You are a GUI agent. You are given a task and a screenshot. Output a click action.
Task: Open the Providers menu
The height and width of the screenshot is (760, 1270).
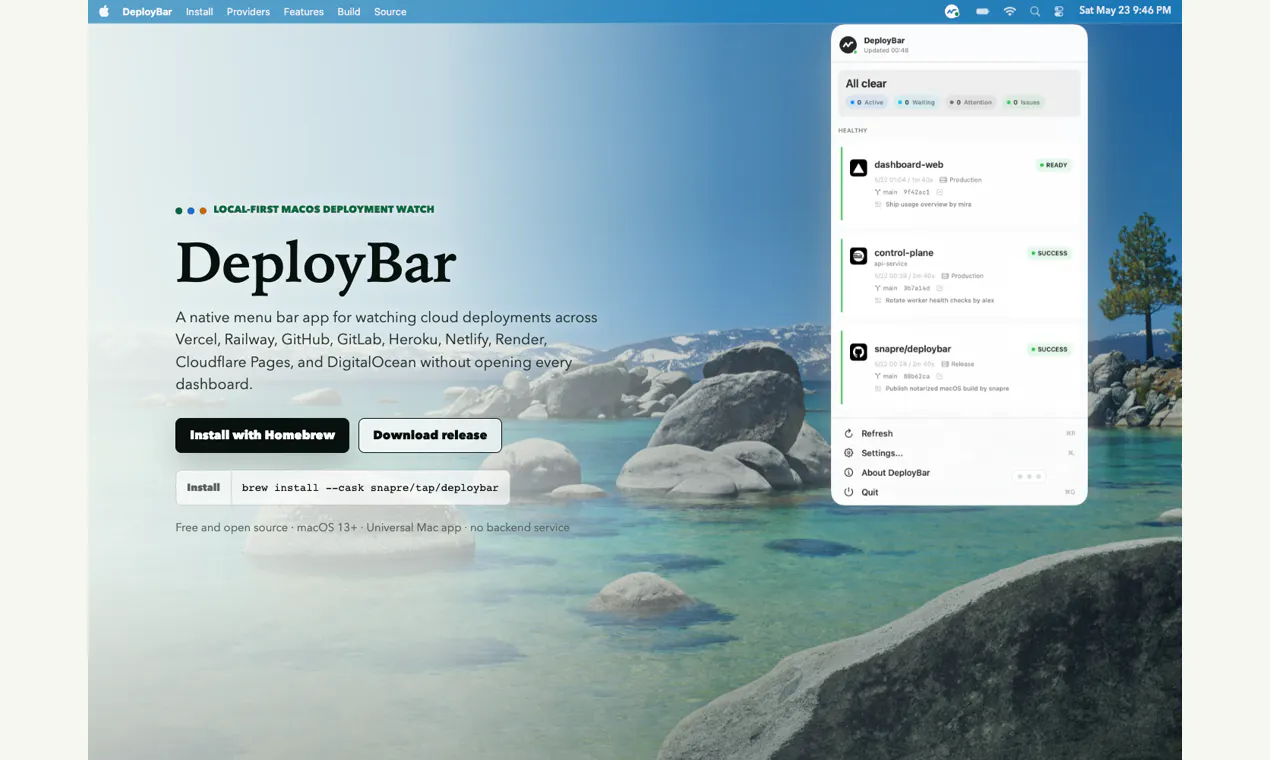coord(248,12)
